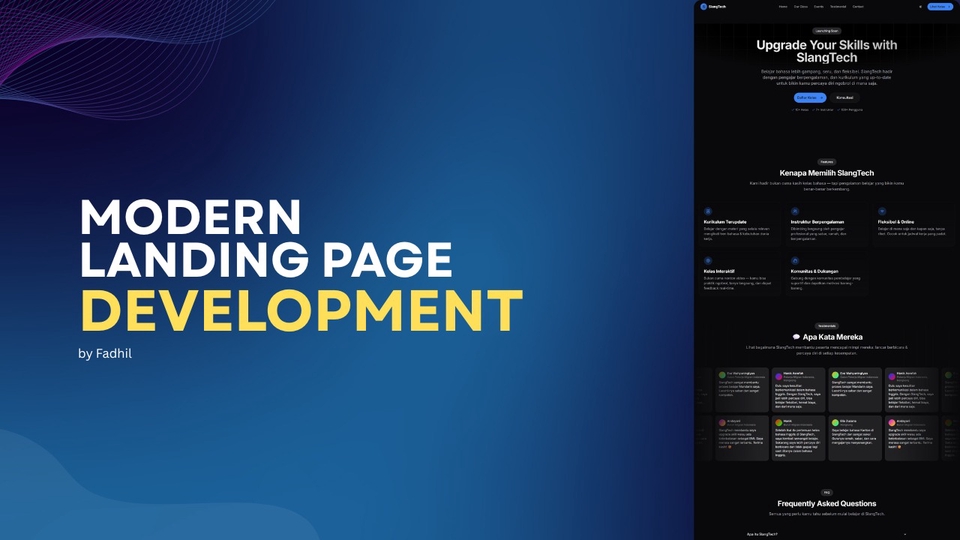Click the top-right blue navbar button
The image size is (960, 540).
[940, 6]
